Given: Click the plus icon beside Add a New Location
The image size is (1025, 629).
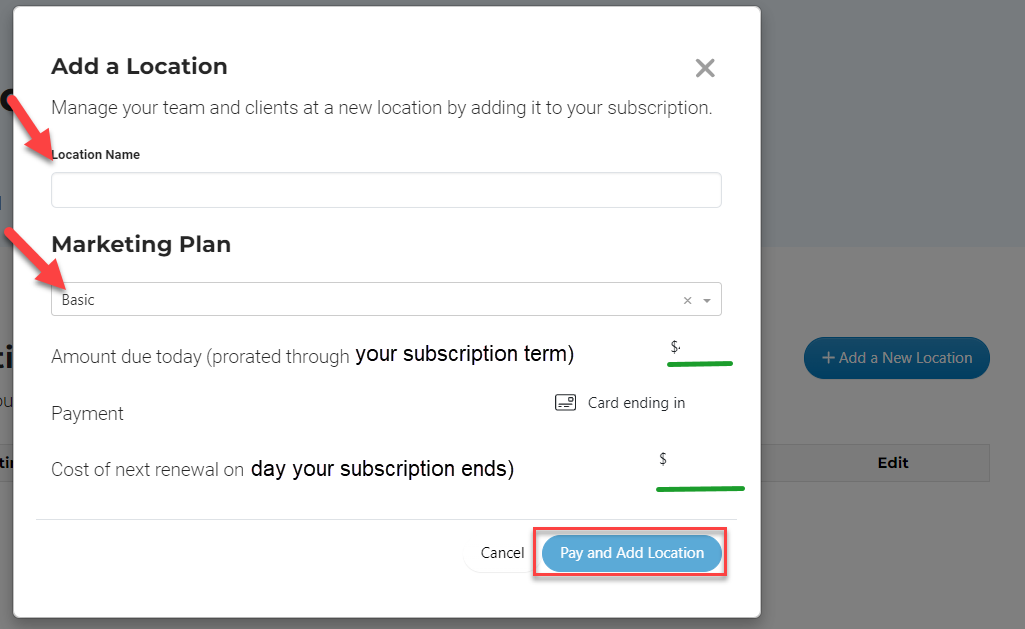Looking at the screenshot, I should coord(828,358).
